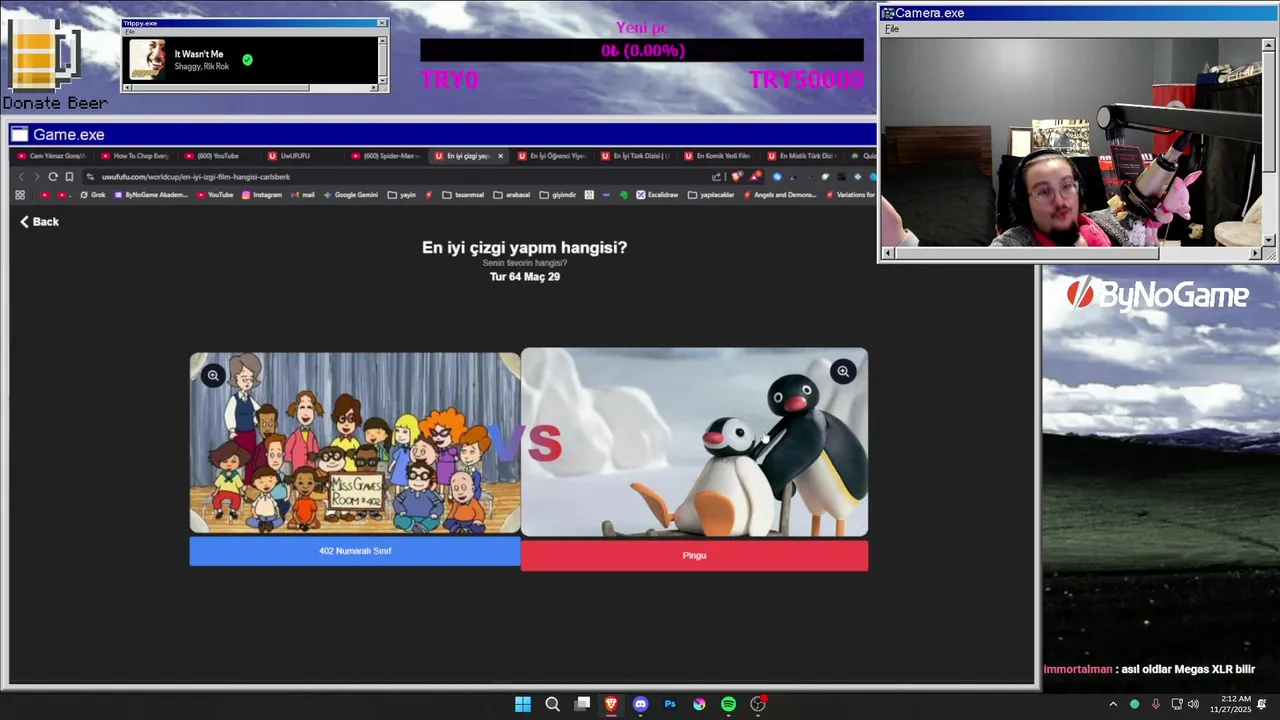Open Task View on the taskbar

[x=582, y=704]
